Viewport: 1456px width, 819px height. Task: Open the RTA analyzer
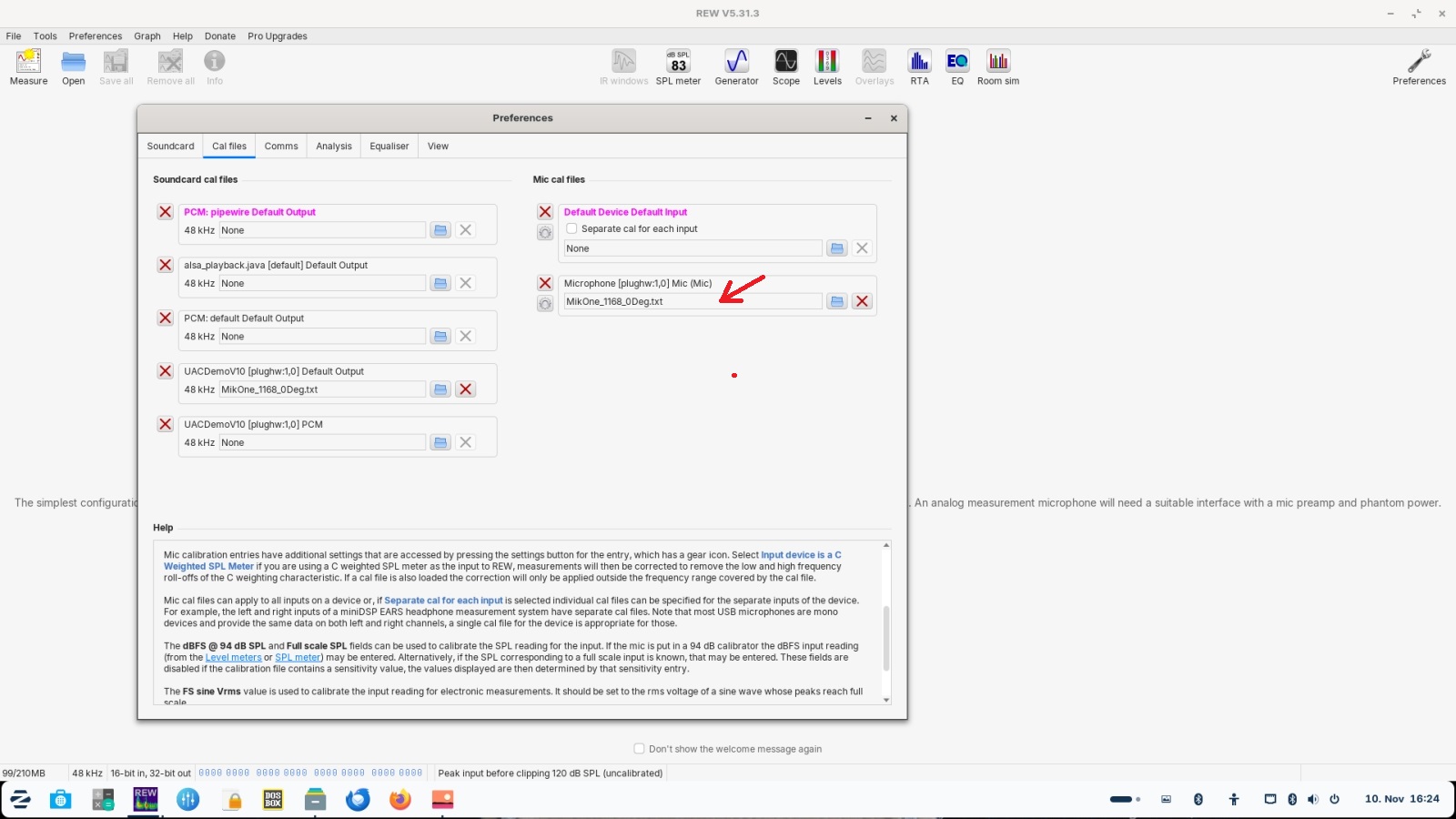click(919, 67)
